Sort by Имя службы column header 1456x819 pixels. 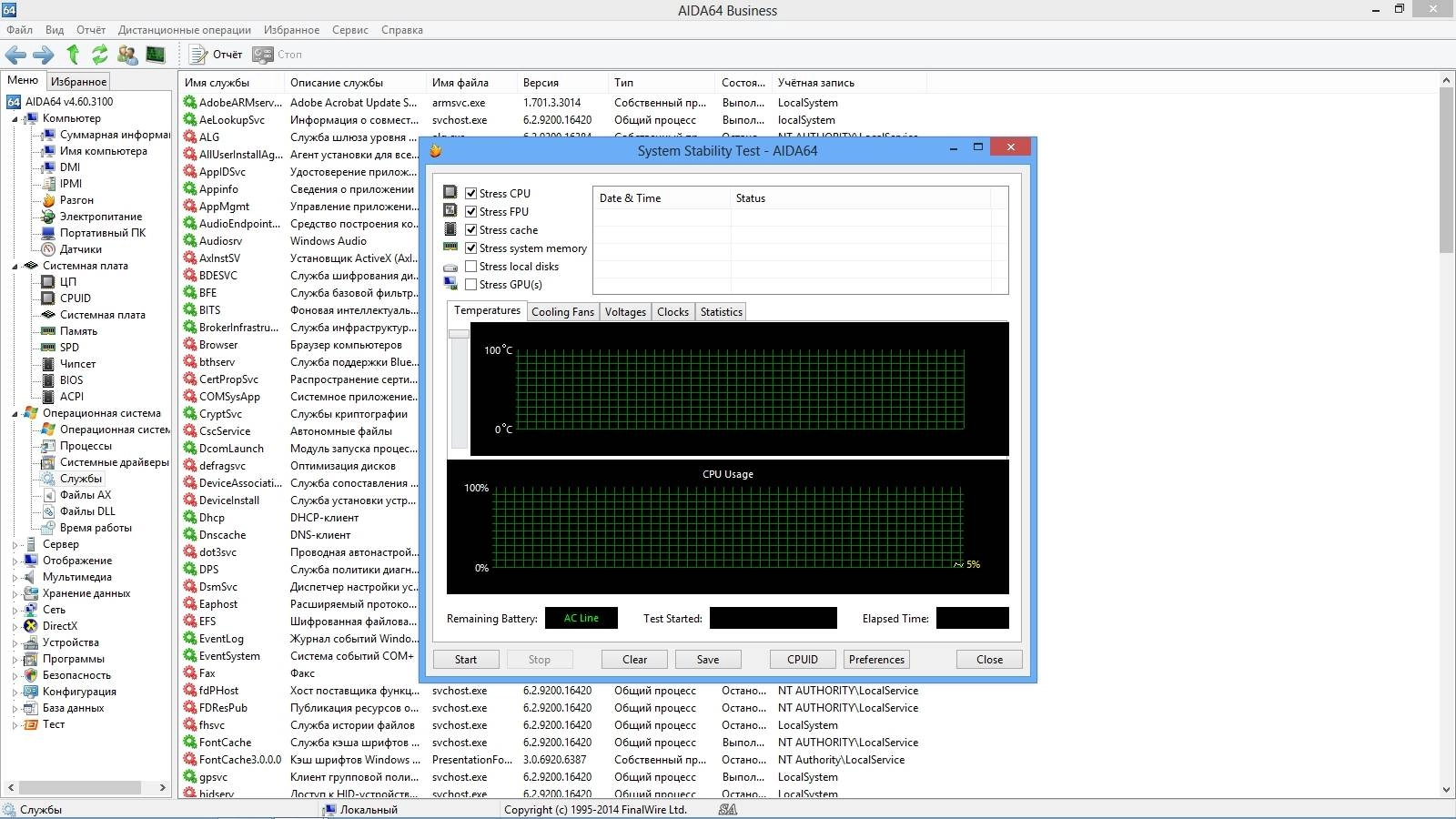pos(232,83)
